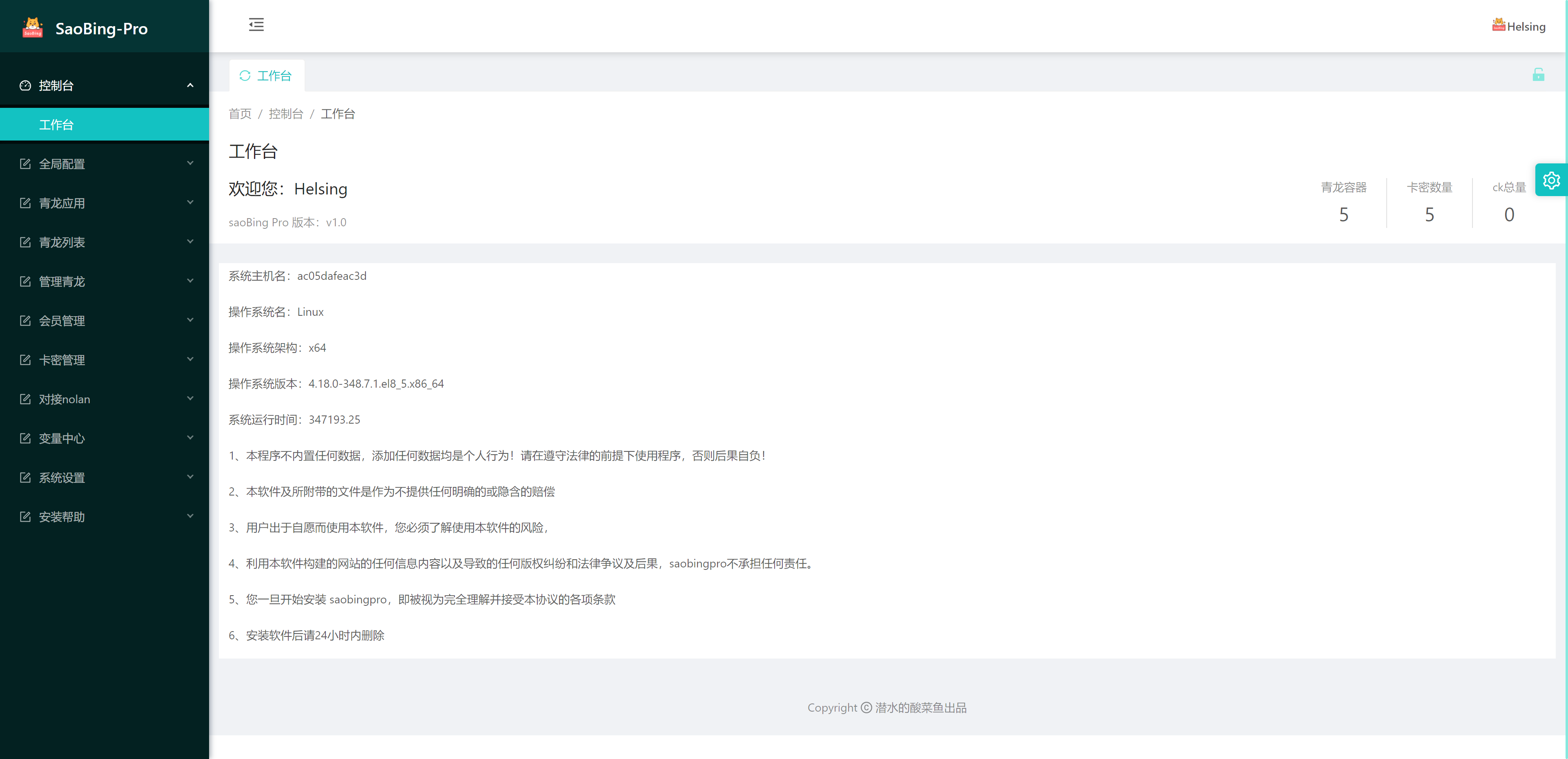Refresh the 工作台 tab via its reload icon
Viewport: 1568px width, 759px height.
click(245, 75)
